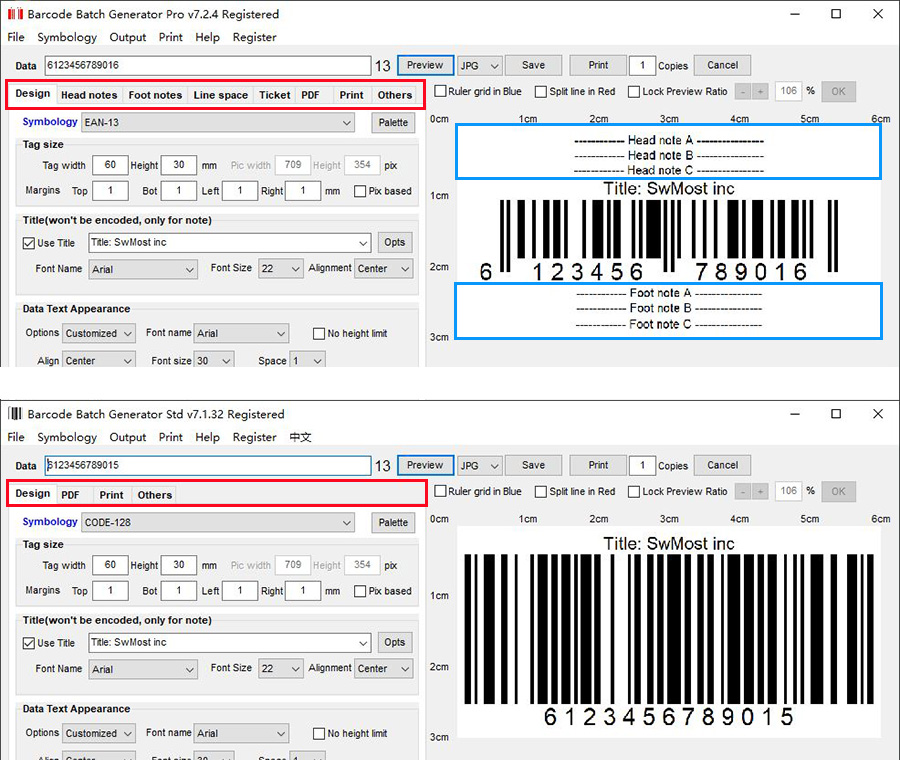Open JPG format dropdown in Pro window
This screenshot has height=761, width=900.
480,65
